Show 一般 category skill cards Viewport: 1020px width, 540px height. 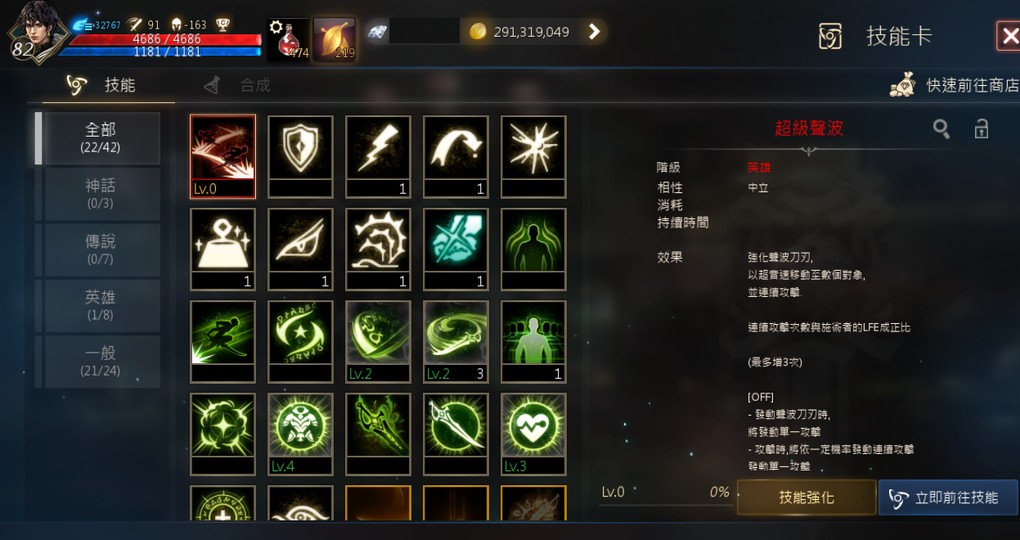click(101, 361)
